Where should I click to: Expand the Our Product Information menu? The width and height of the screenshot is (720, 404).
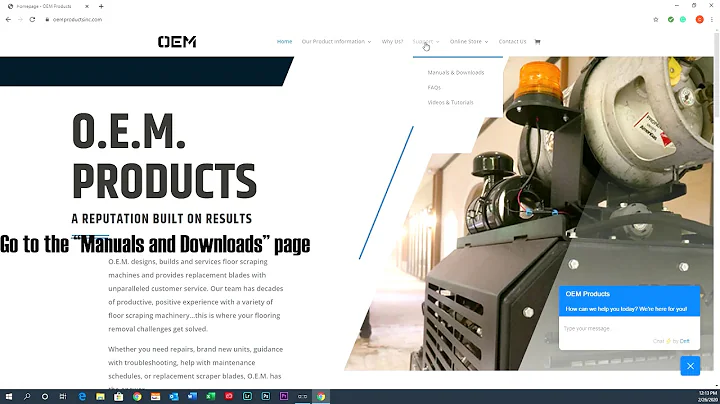point(336,41)
